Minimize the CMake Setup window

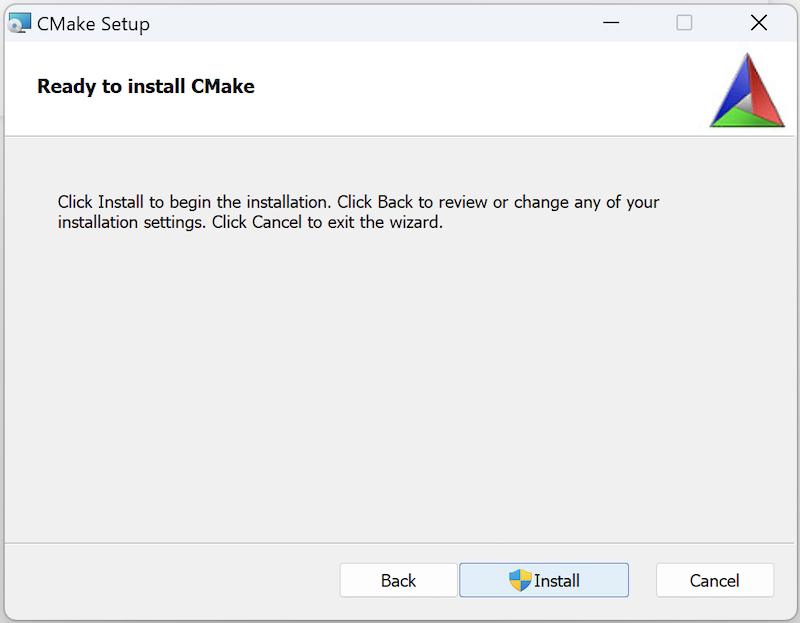click(x=609, y=23)
